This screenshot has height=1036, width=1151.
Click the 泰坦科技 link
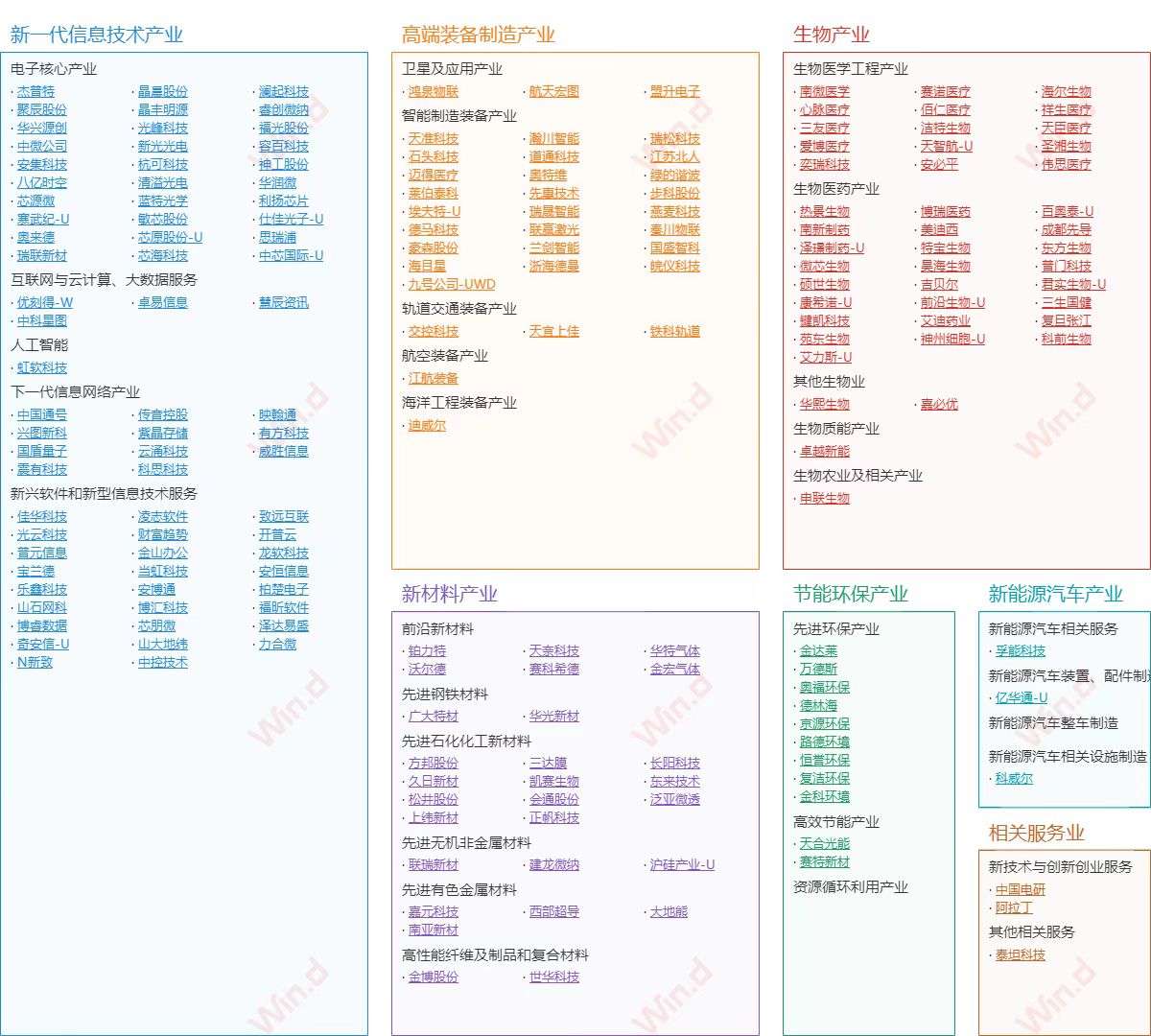pyautogui.click(x=1021, y=955)
